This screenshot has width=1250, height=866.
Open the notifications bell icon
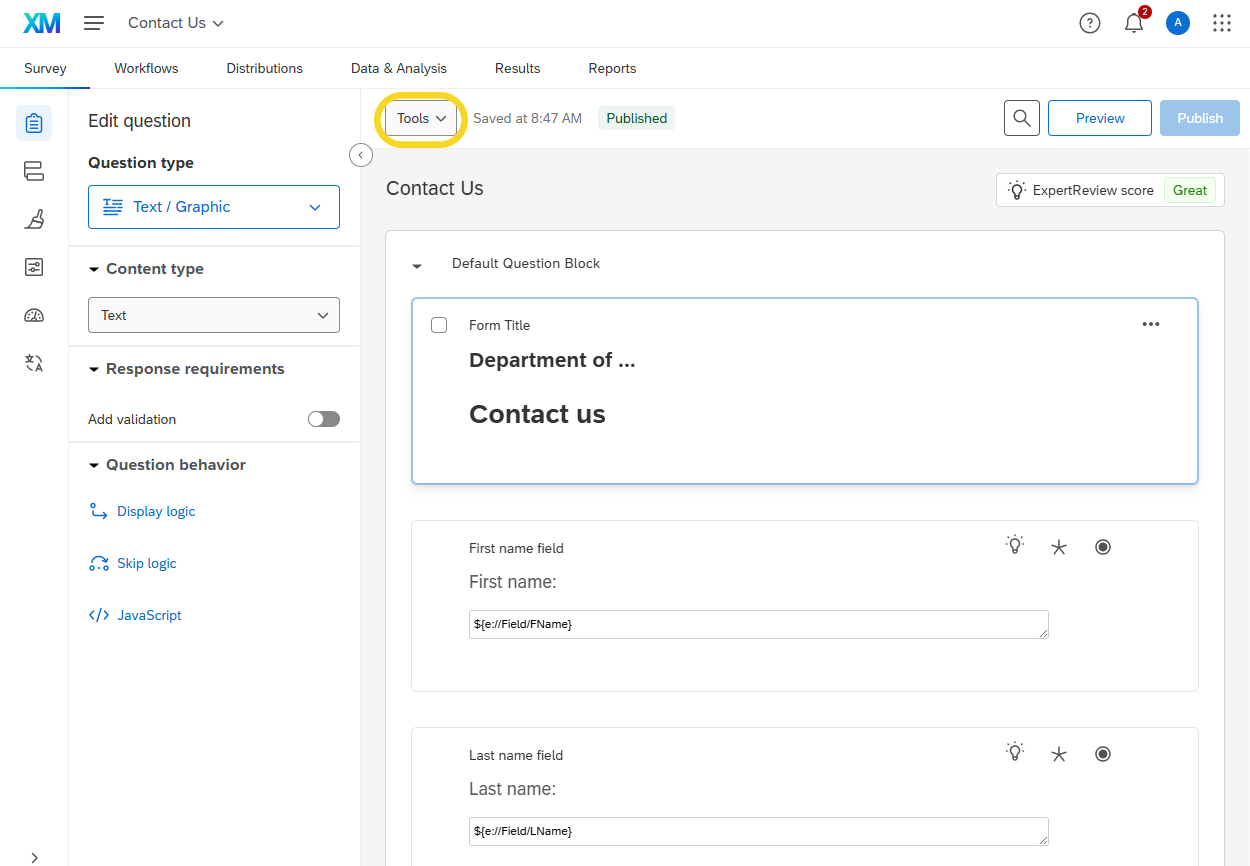point(1134,23)
